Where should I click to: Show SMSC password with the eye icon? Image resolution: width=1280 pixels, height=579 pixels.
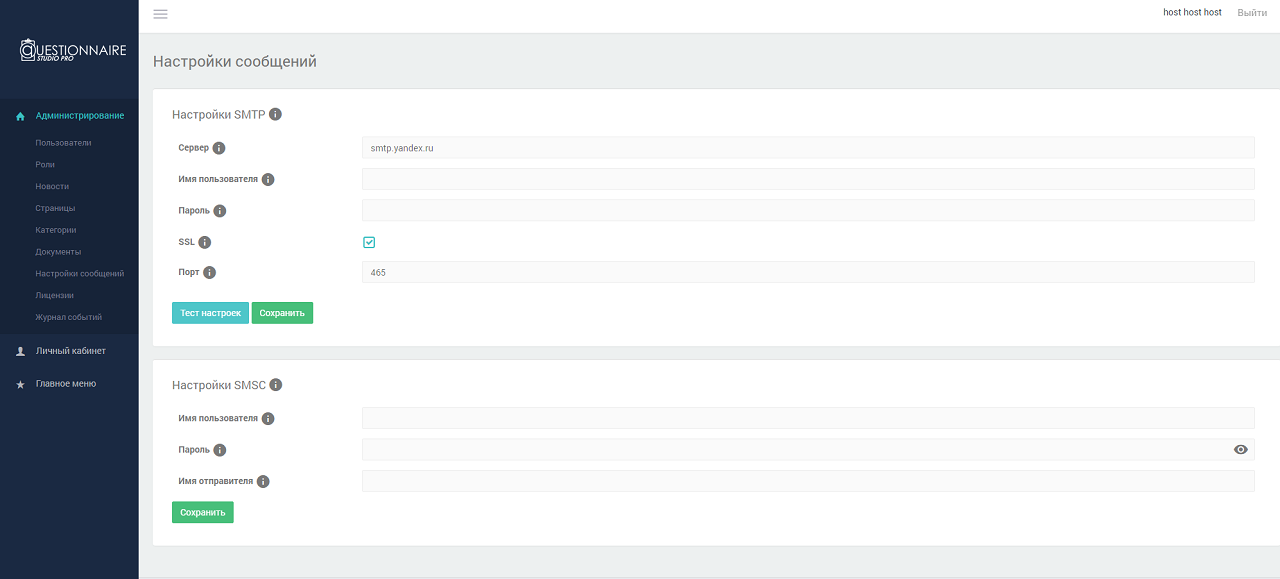(1241, 450)
